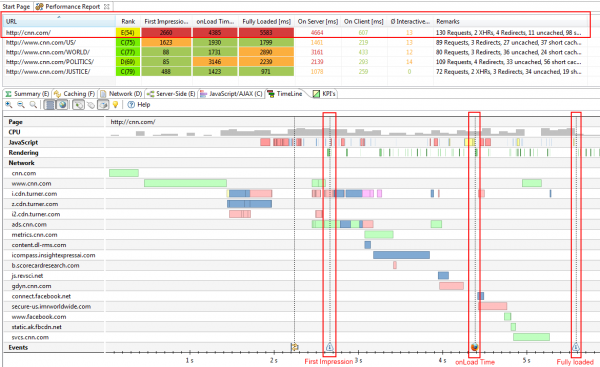Click the green C(75) rank cell

point(128,42)
